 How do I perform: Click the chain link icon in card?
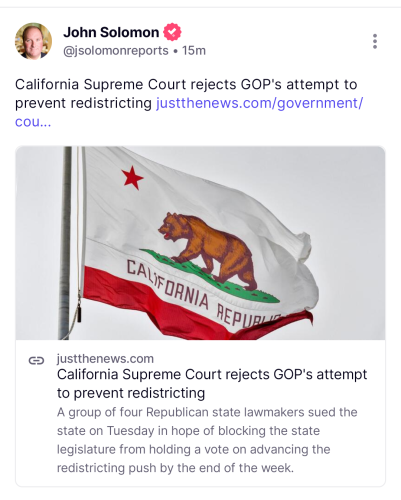click(36, 360)
